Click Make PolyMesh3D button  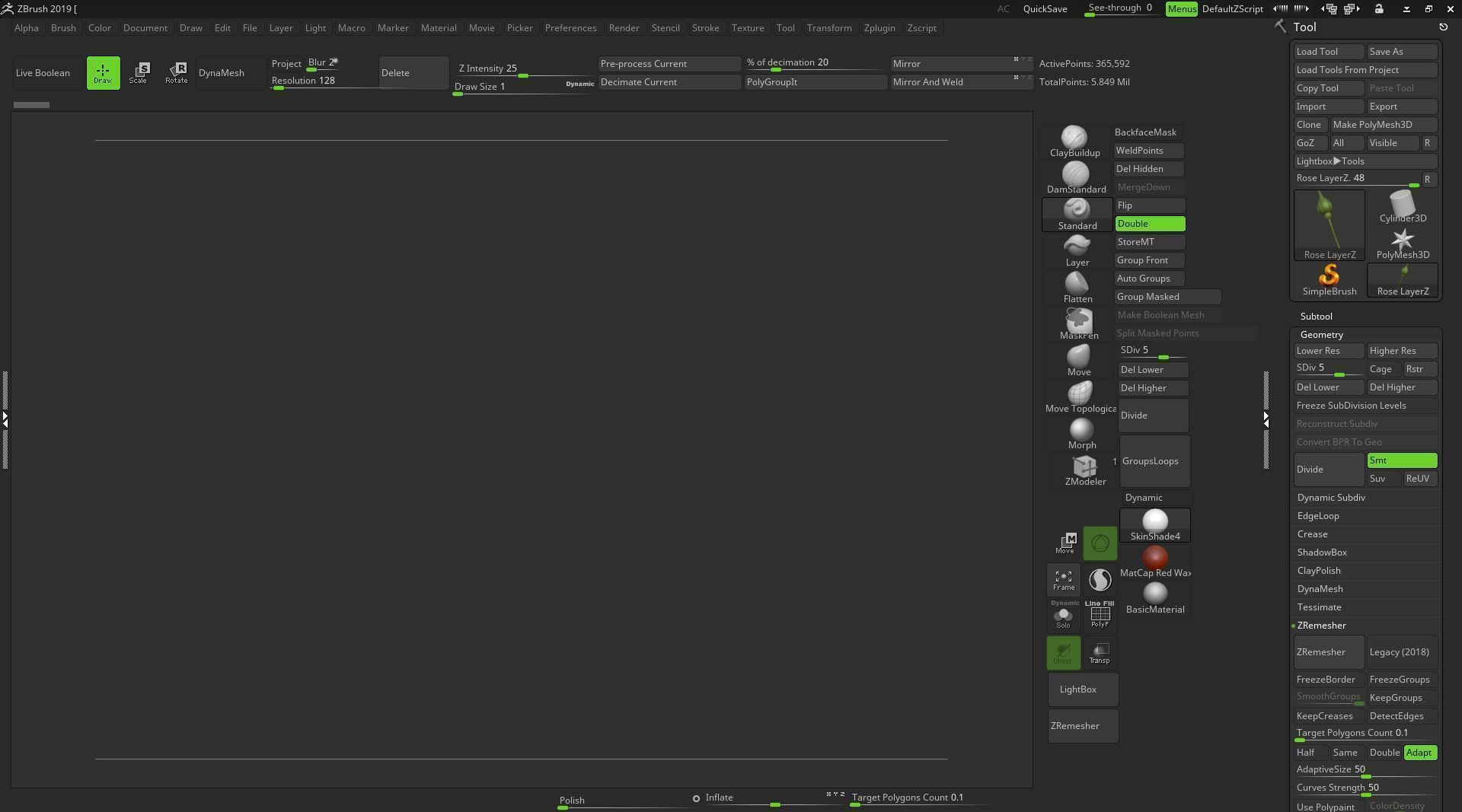point(1384,125)
